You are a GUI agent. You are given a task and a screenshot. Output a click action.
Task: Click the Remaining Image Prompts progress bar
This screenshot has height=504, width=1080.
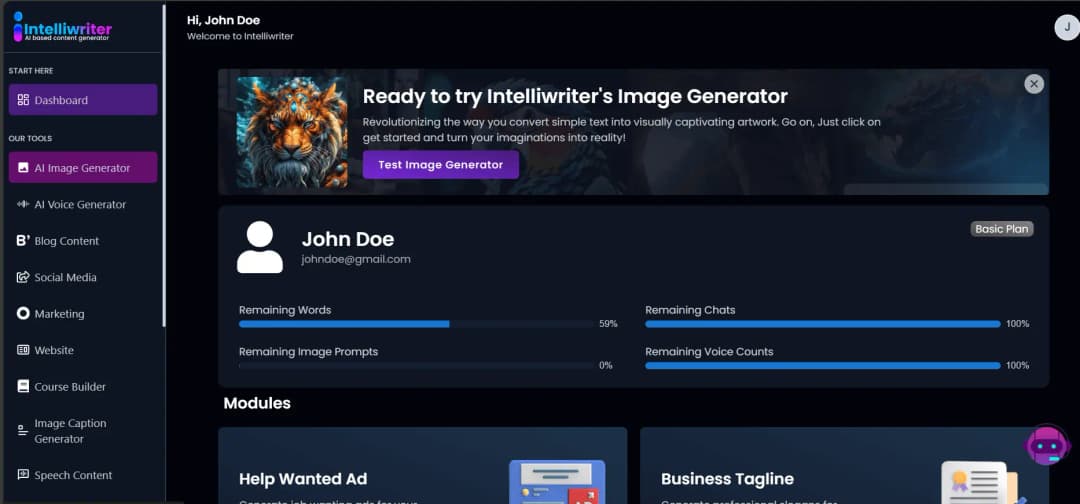click(x=416, y=366)
